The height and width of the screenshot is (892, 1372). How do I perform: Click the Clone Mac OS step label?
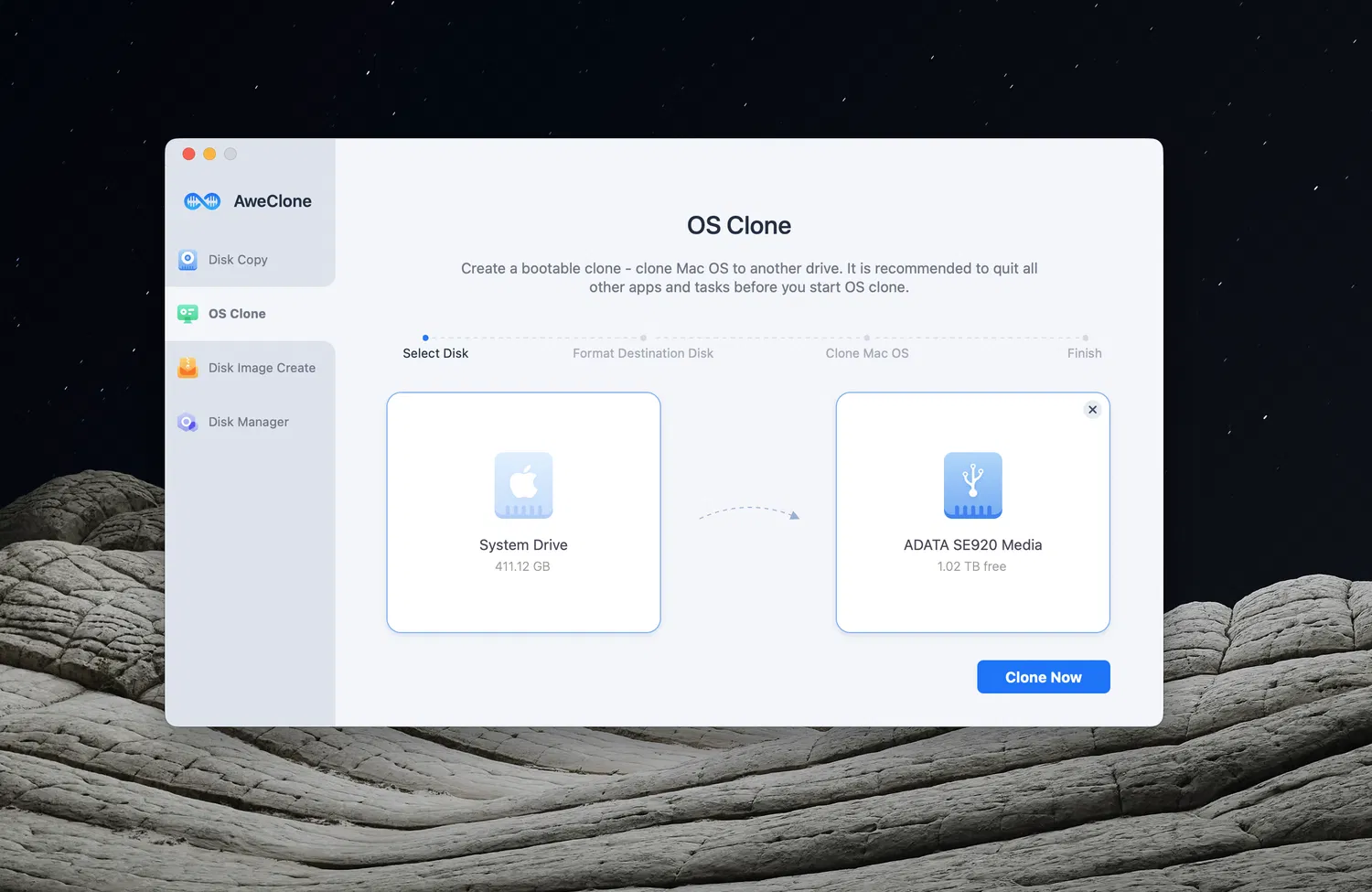[867, 353]
